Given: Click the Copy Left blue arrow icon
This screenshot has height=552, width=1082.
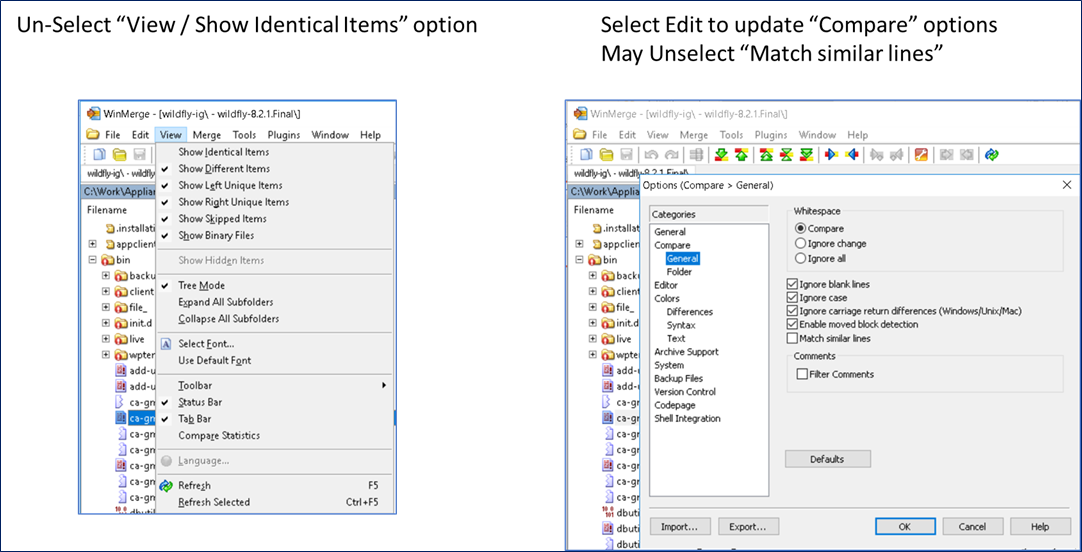Looking at the screenshot, I should click(852, 154).
